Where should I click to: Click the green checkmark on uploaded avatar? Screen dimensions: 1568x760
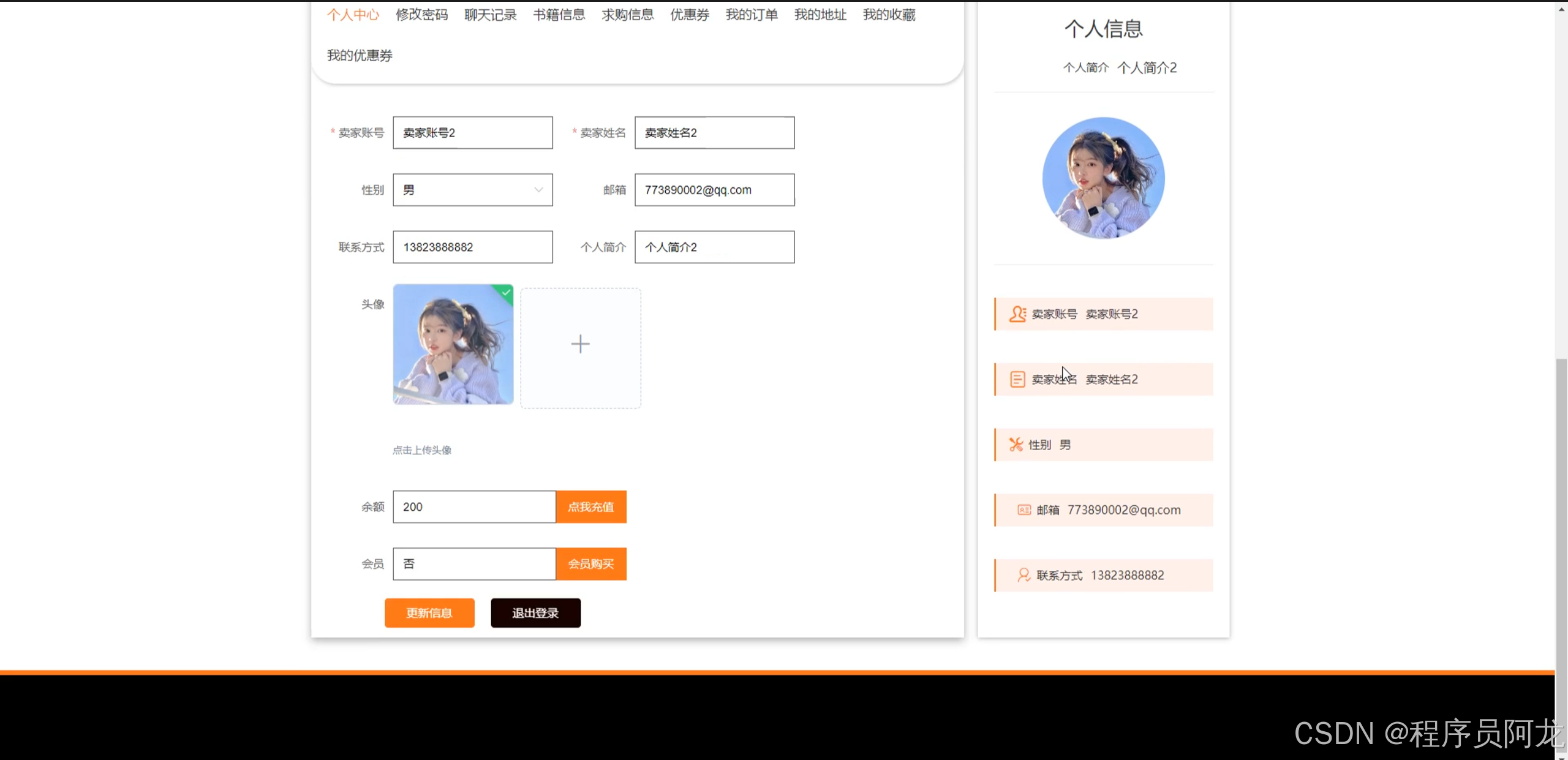click(506, 292)
